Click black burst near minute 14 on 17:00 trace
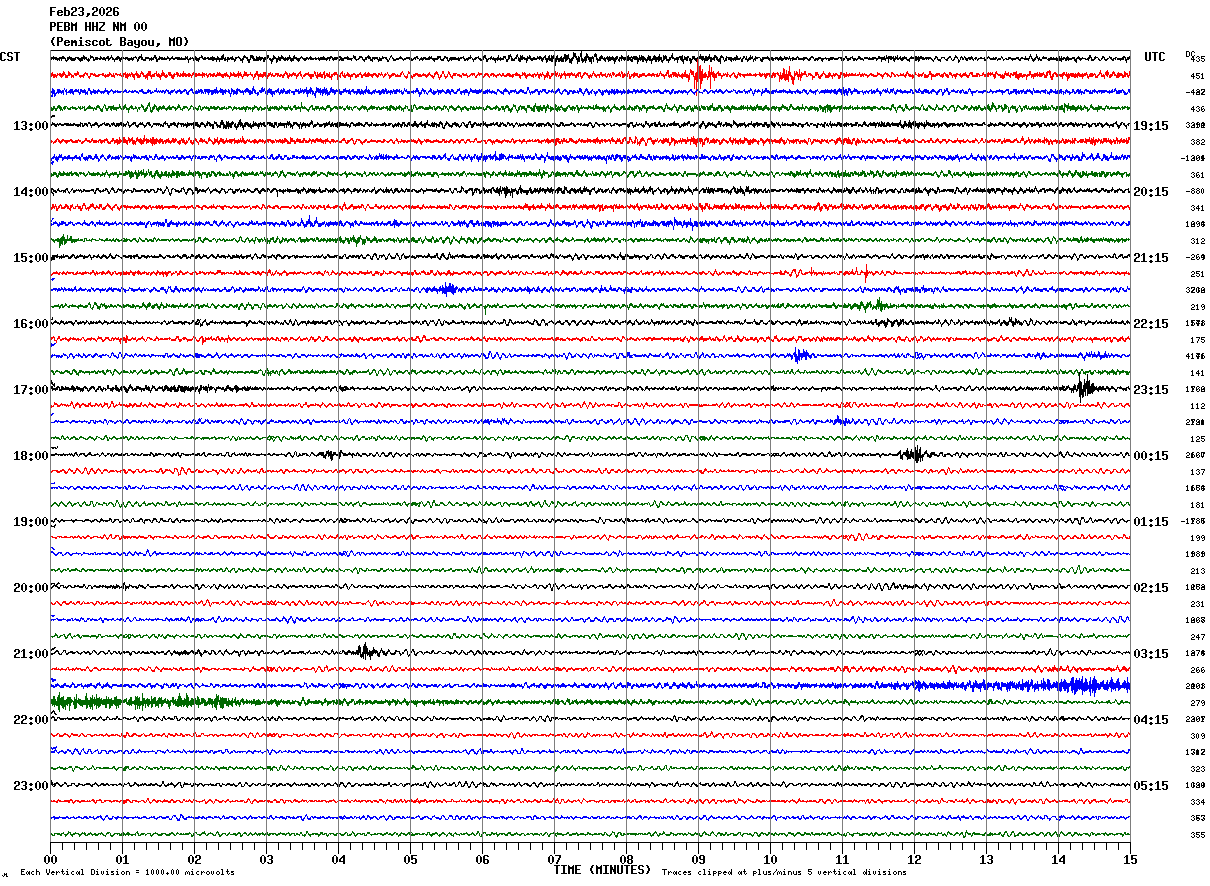Image resolution: width=1210 pixels, height=886 pixels. [x=1085, y=387]
